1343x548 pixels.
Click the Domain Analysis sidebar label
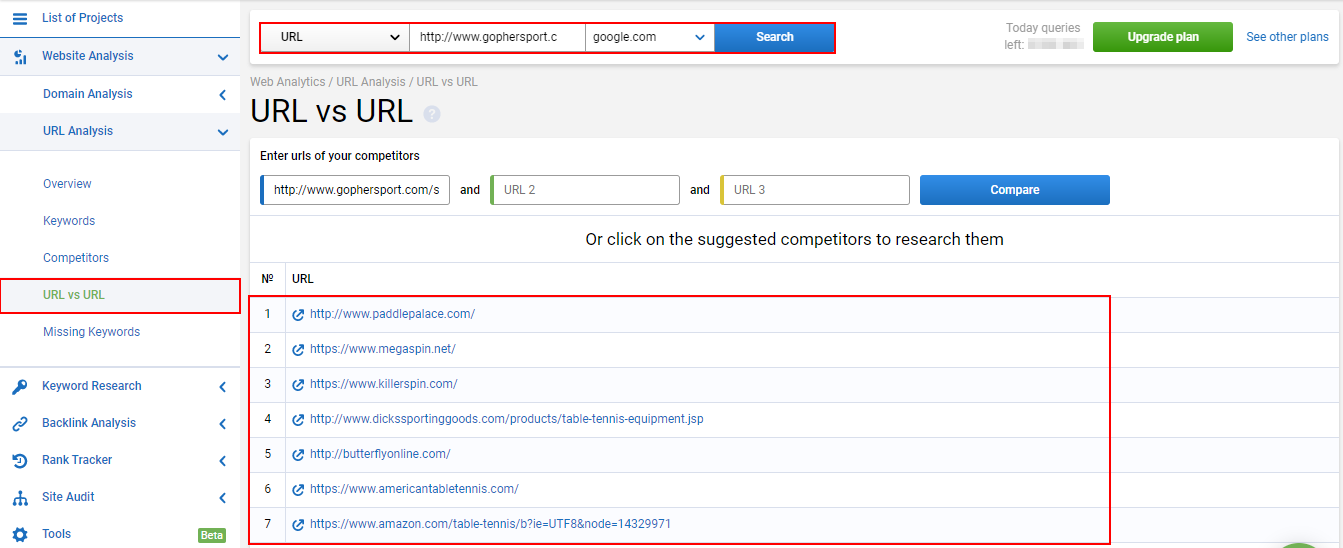(87, 94)
